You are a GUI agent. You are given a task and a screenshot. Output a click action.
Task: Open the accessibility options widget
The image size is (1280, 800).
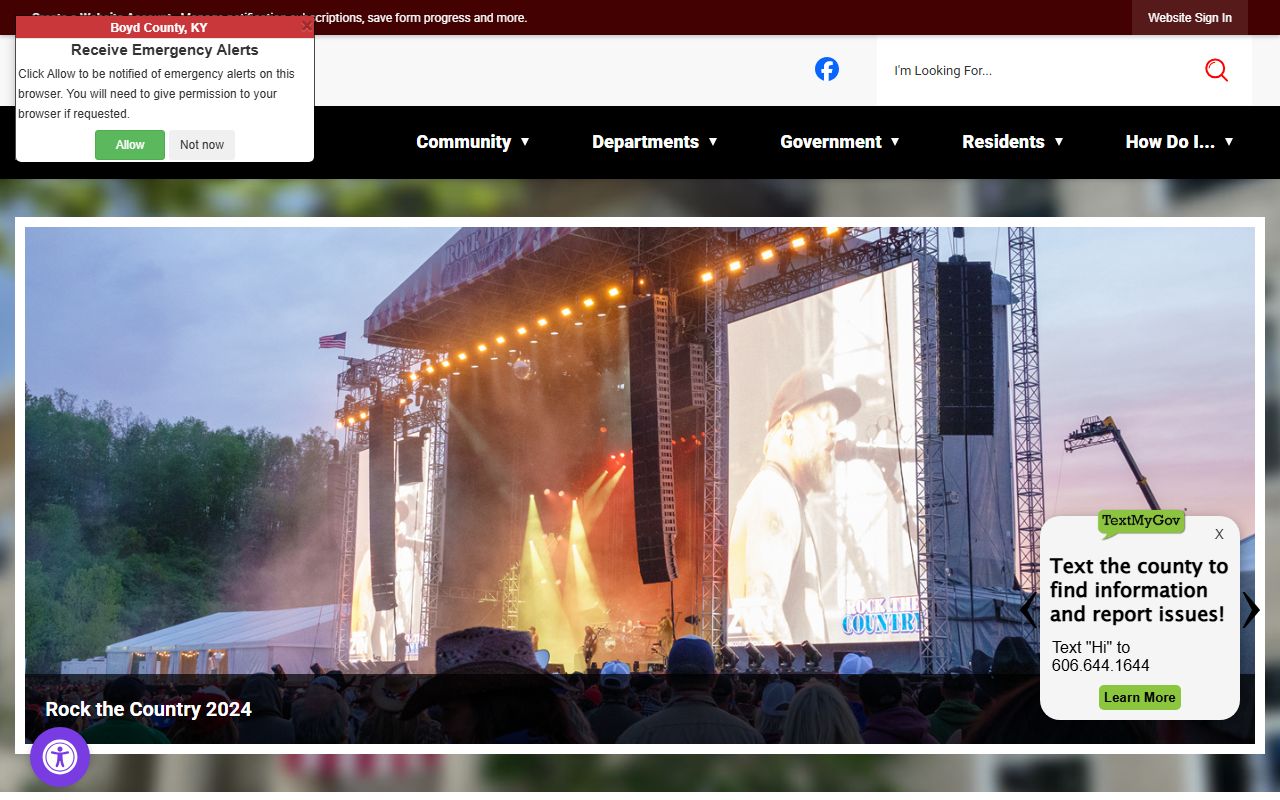coord(60,757)
